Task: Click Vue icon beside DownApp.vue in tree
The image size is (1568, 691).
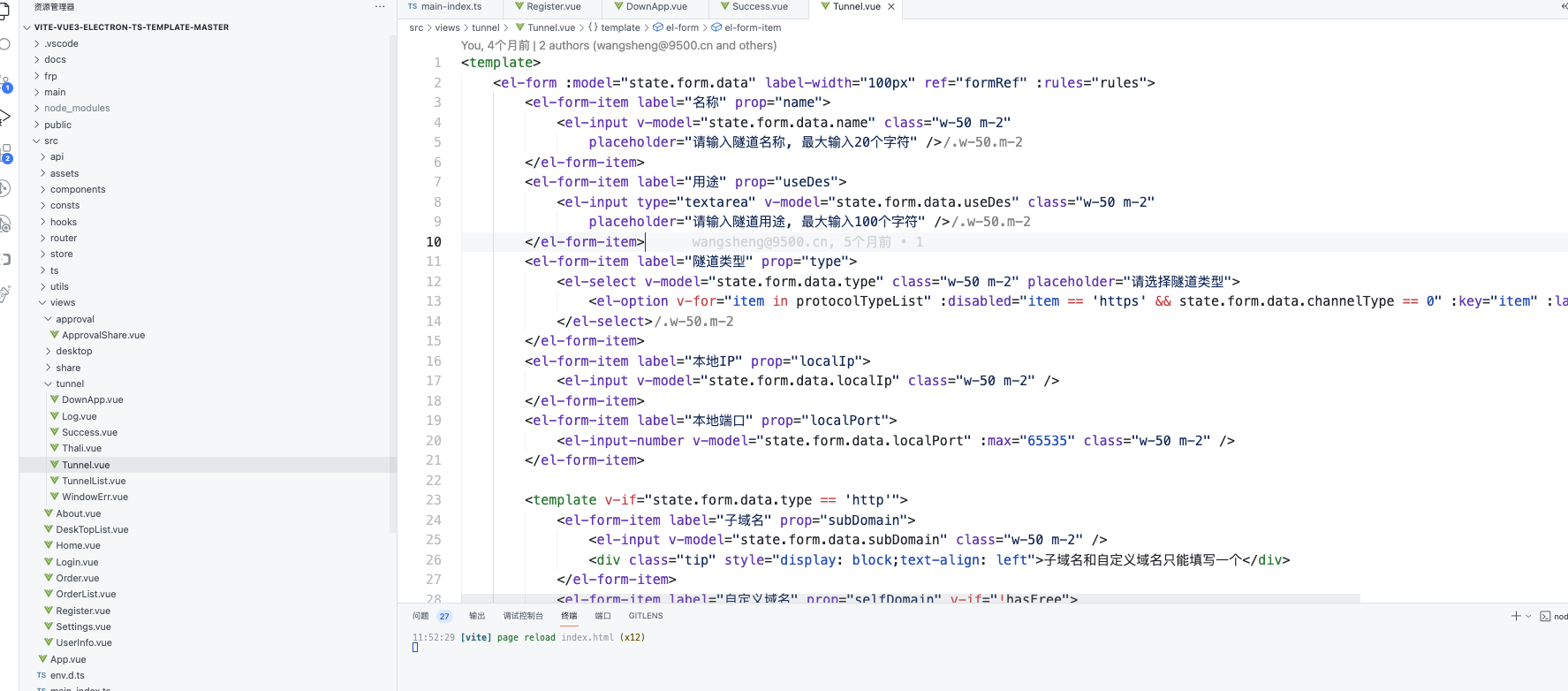Action: tap(55, 399)
